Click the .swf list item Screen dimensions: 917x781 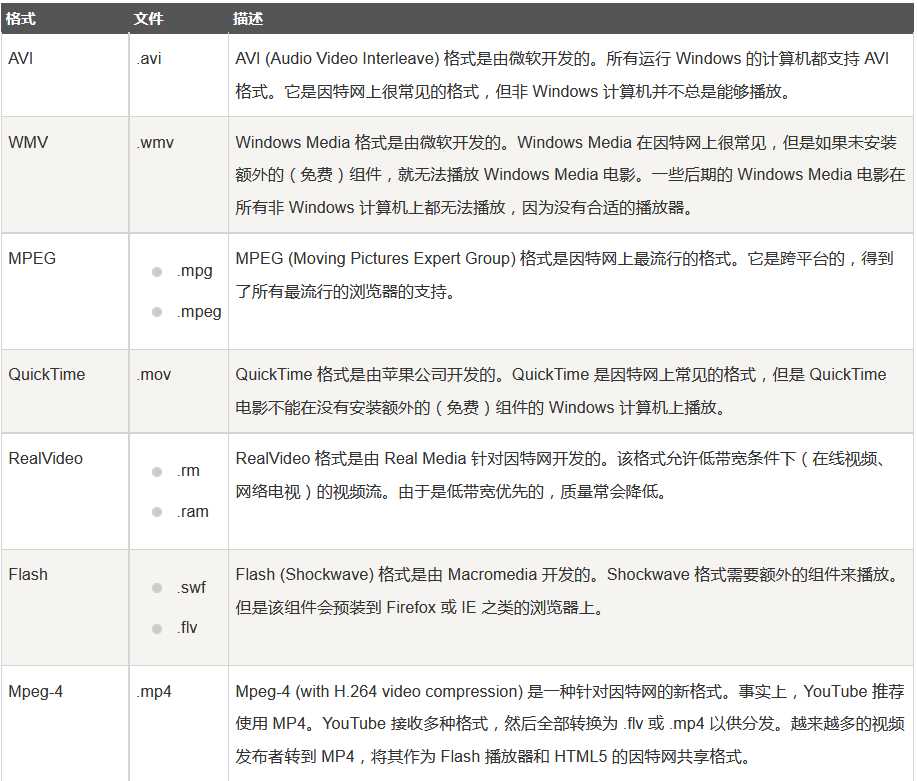click(x=192, y=587)
